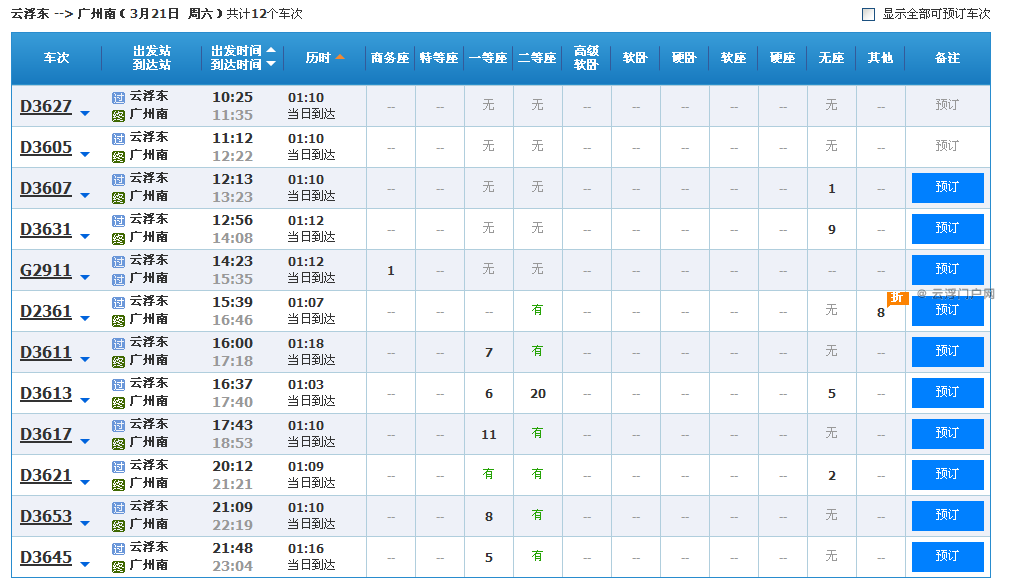Viewport: 1009px width, 585px height.
Task: Book train D3645 with 预订 button
Action: pyautogui.click(x=947, y=557)
